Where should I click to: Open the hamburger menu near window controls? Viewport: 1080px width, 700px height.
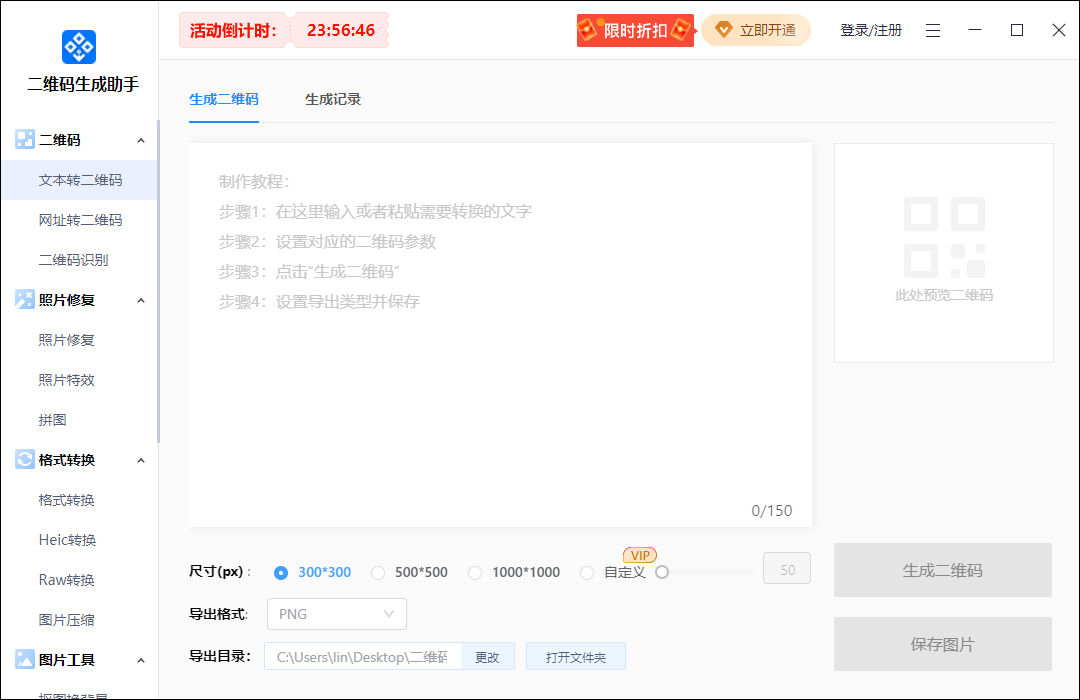pyautogui.click(x=933, y=30)
